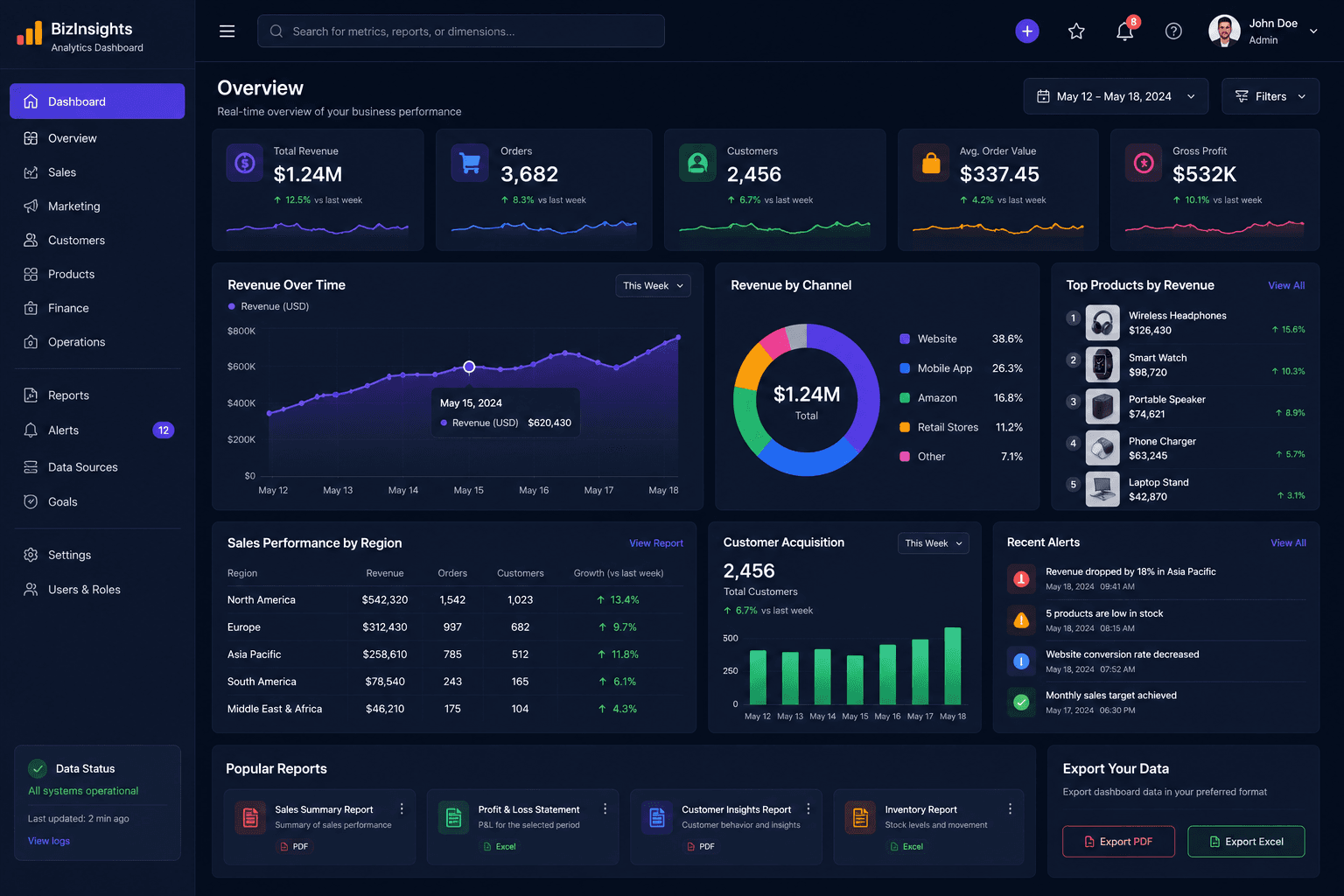Click the blue info icon for conversion alert

point(1021,661)
